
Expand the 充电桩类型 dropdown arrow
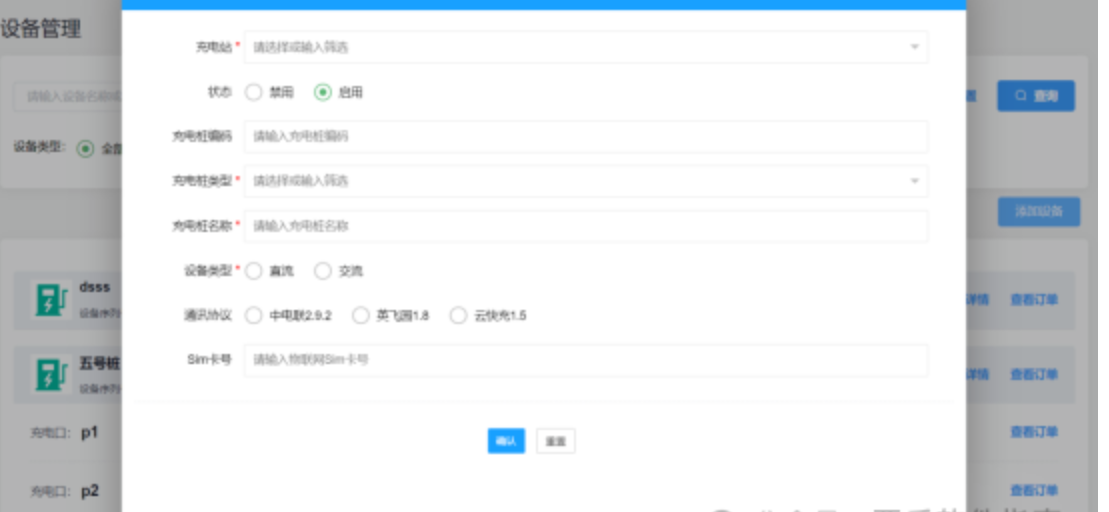point(914,181)
